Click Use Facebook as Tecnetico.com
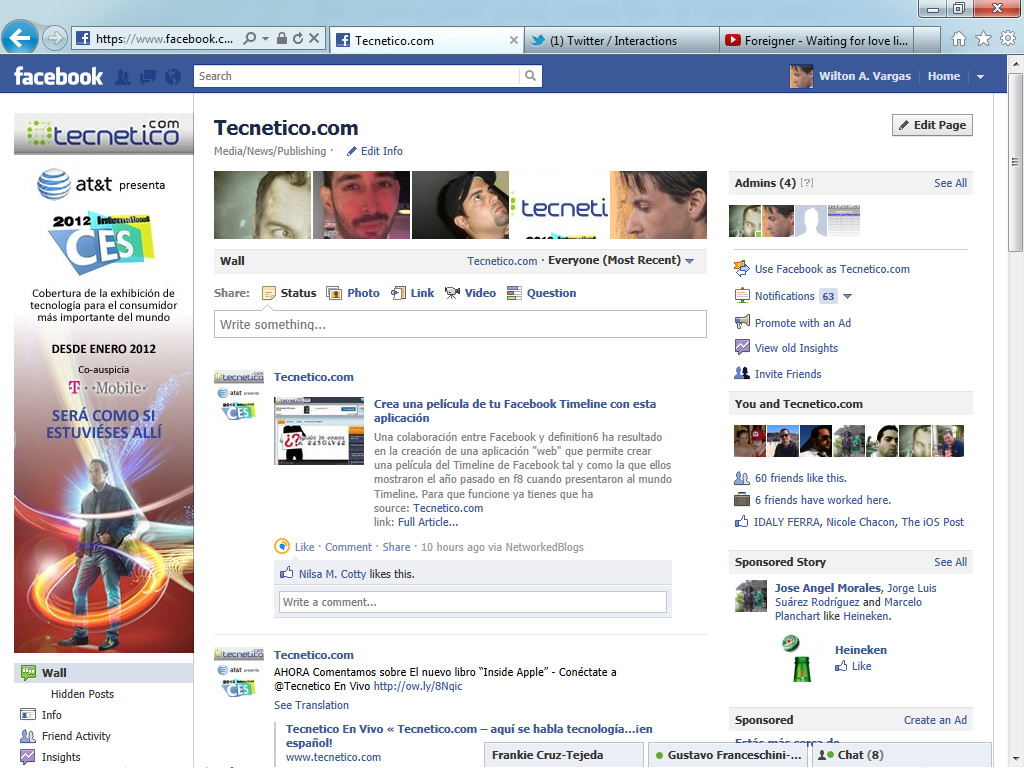 (832, 269)
